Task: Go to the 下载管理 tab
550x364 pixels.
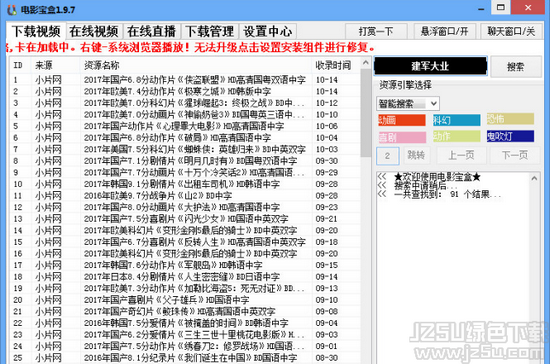Action: pyautogui.click(x=210, y=31)
